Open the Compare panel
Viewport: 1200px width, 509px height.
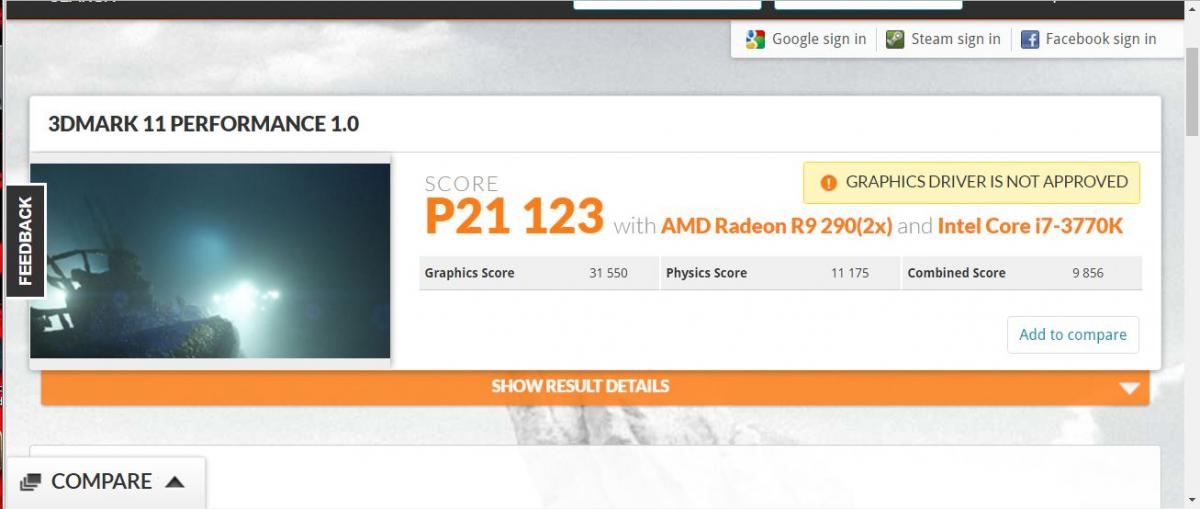103,483
